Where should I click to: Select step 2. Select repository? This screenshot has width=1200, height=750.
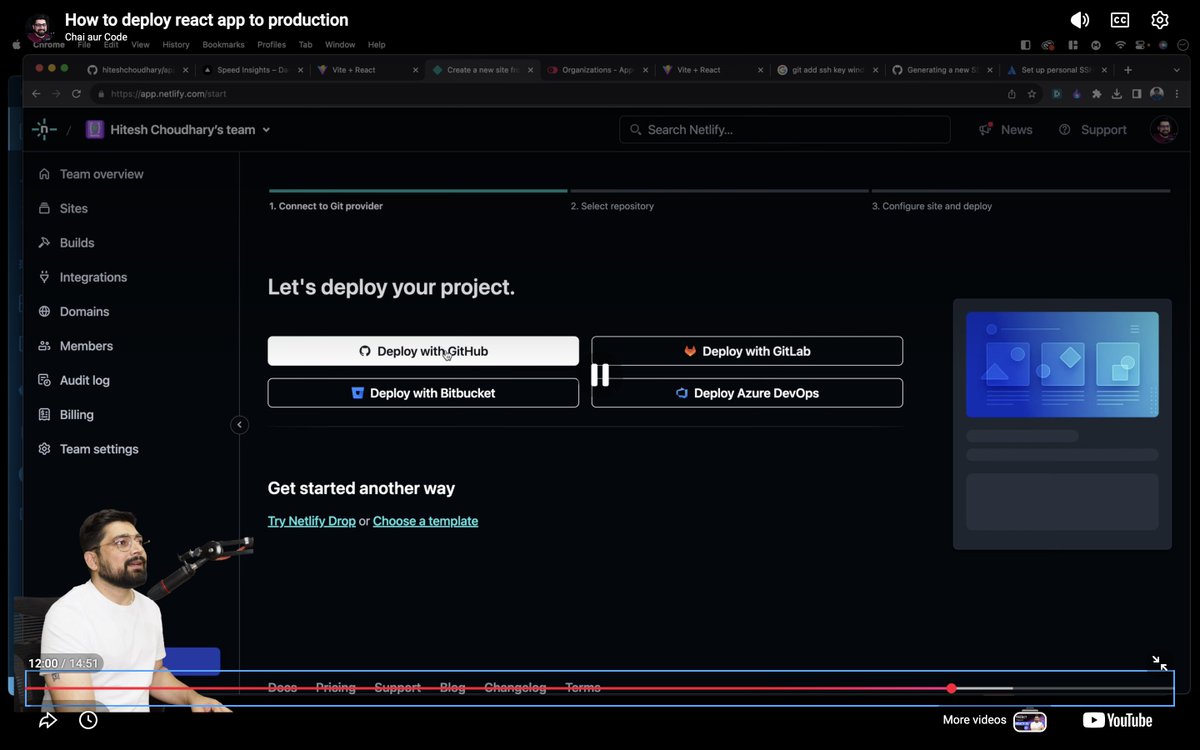click(x=612, y=206)
